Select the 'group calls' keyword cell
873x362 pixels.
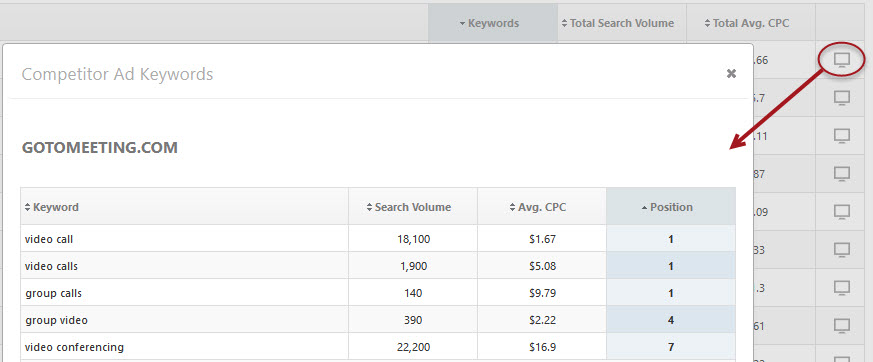tap(185, 293)
